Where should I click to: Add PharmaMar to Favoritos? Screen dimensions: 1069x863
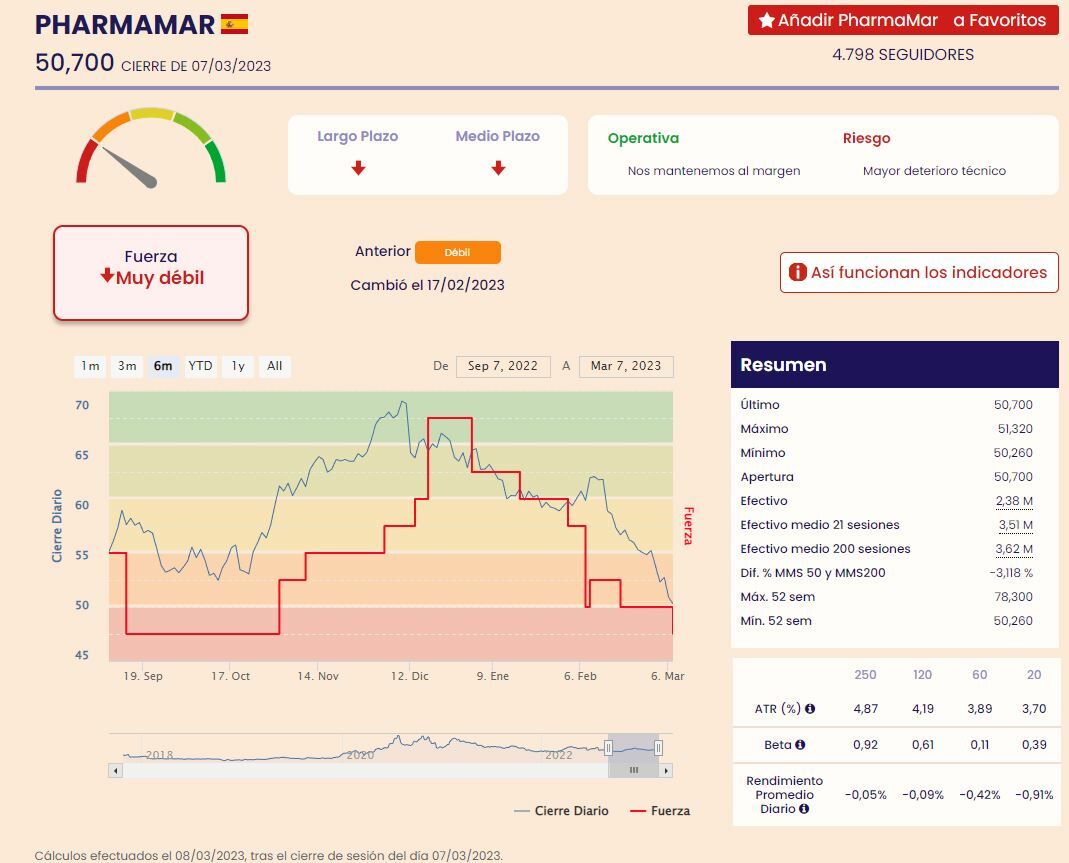(903, 20)
